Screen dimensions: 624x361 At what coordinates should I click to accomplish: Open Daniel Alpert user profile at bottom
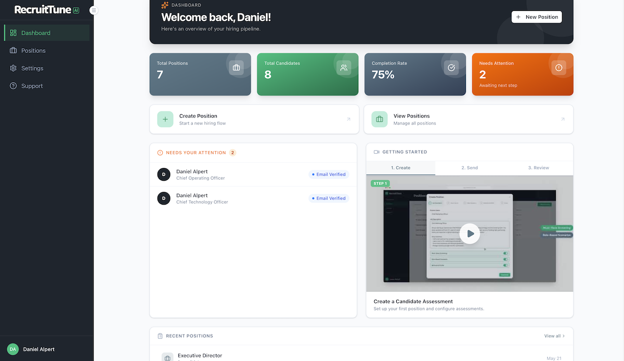tap(47, 349)
